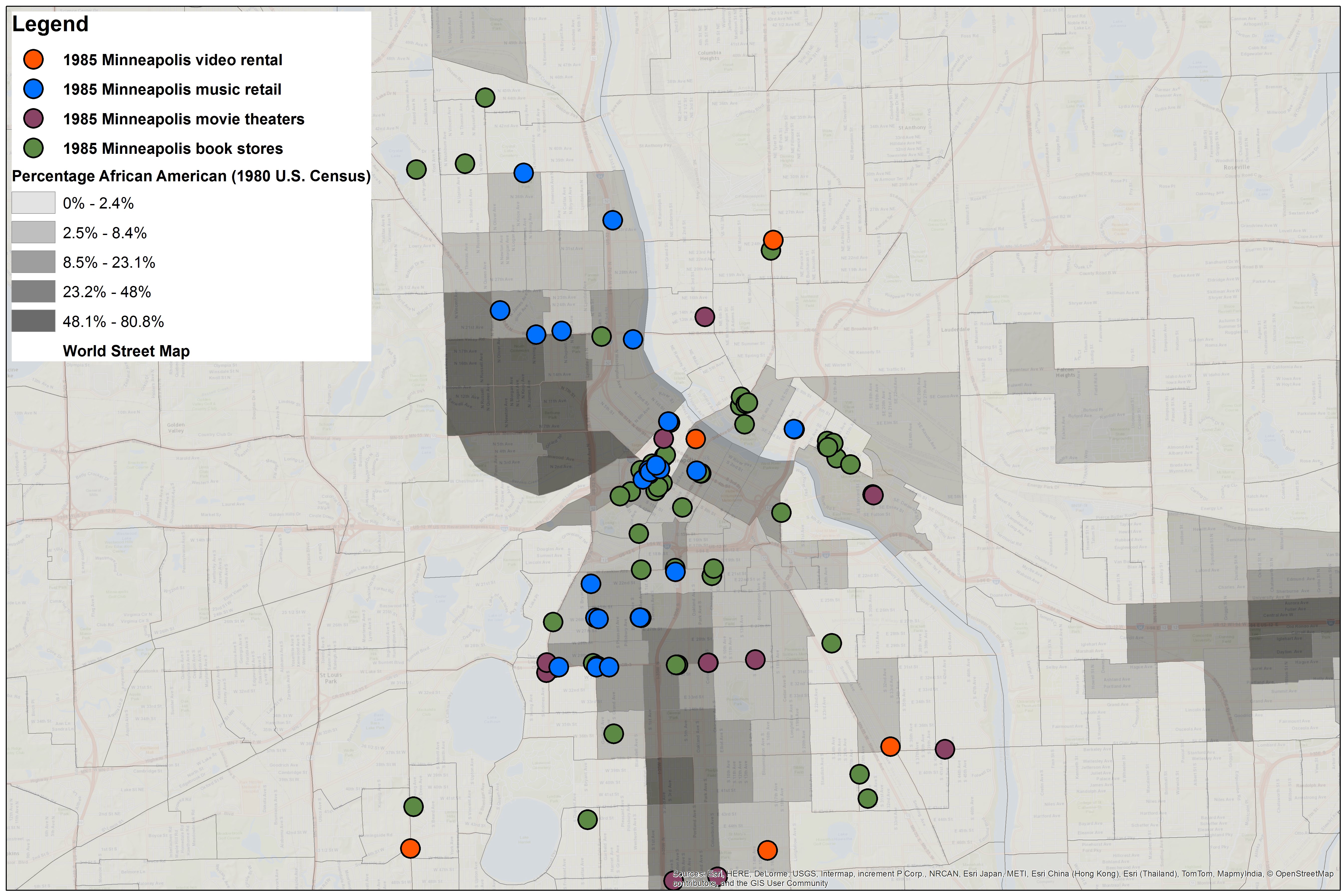Click the green book stores legend symbol
Image resolution: width=1344 pixels, height=896 pixels.
point(34,149)
